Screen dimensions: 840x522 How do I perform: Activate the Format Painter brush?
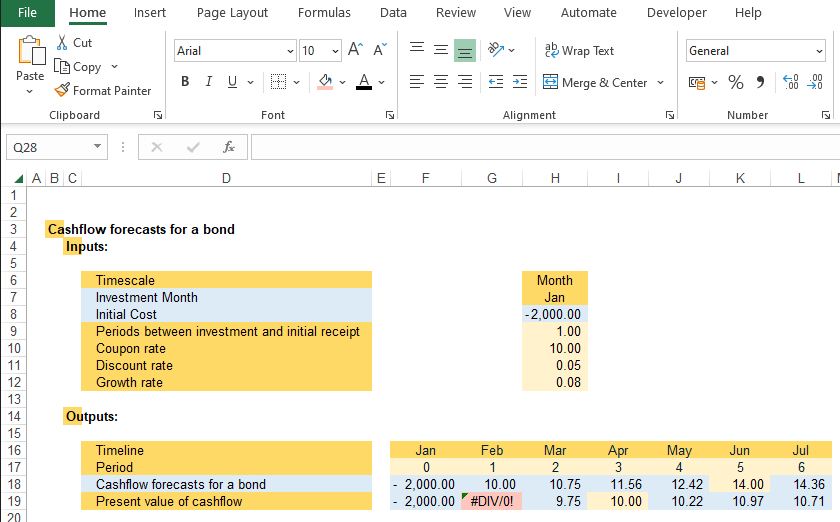[103, 90]
